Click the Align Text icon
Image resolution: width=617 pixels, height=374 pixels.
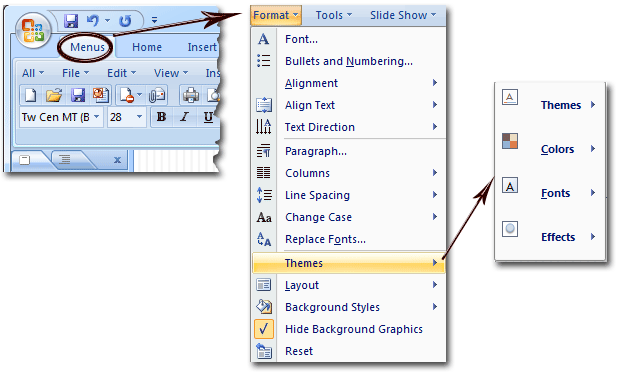[264, 105]
